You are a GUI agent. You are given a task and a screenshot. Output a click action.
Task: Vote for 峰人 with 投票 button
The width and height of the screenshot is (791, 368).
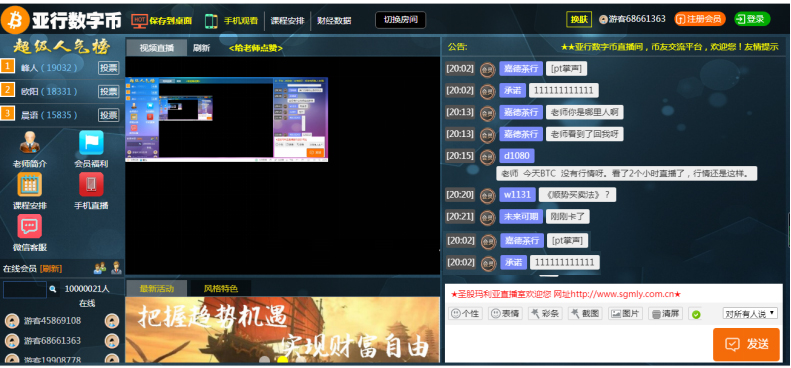108,68
